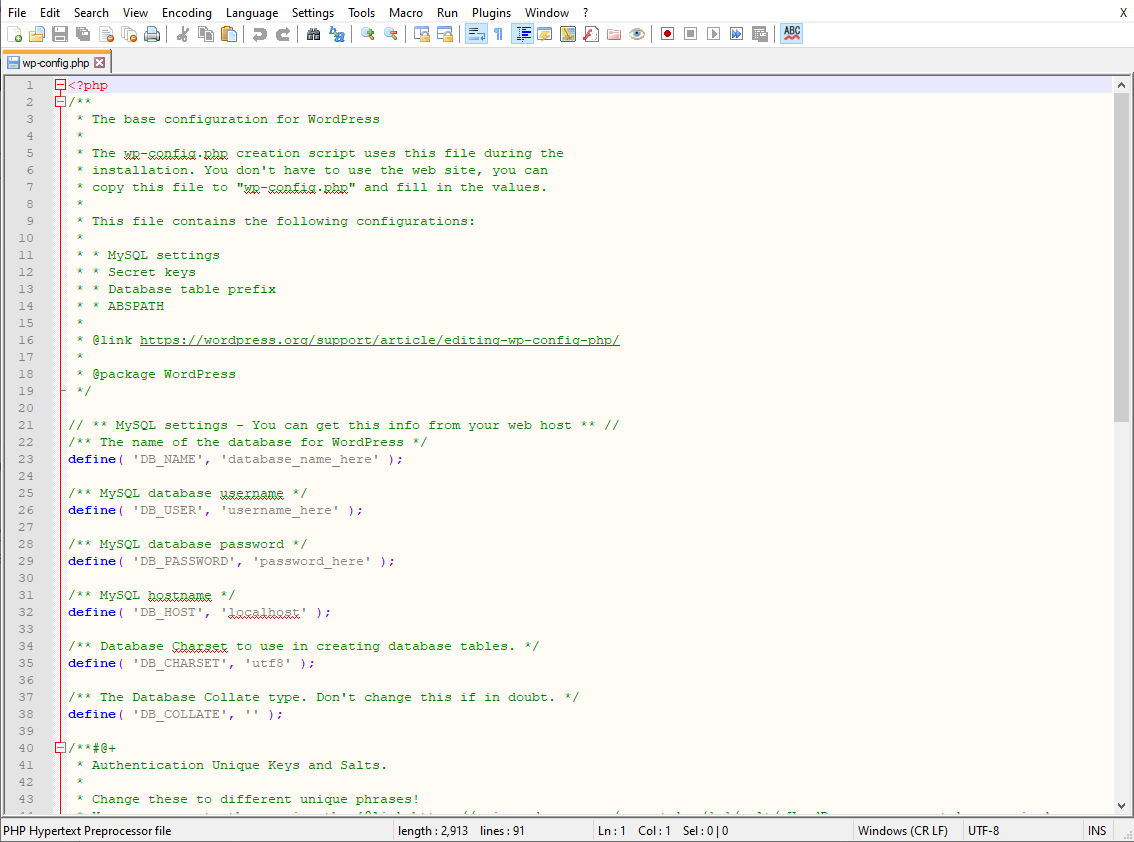Click the Print toolbar icon
This screenshot has width=1134, height=842.
[151, 33]
